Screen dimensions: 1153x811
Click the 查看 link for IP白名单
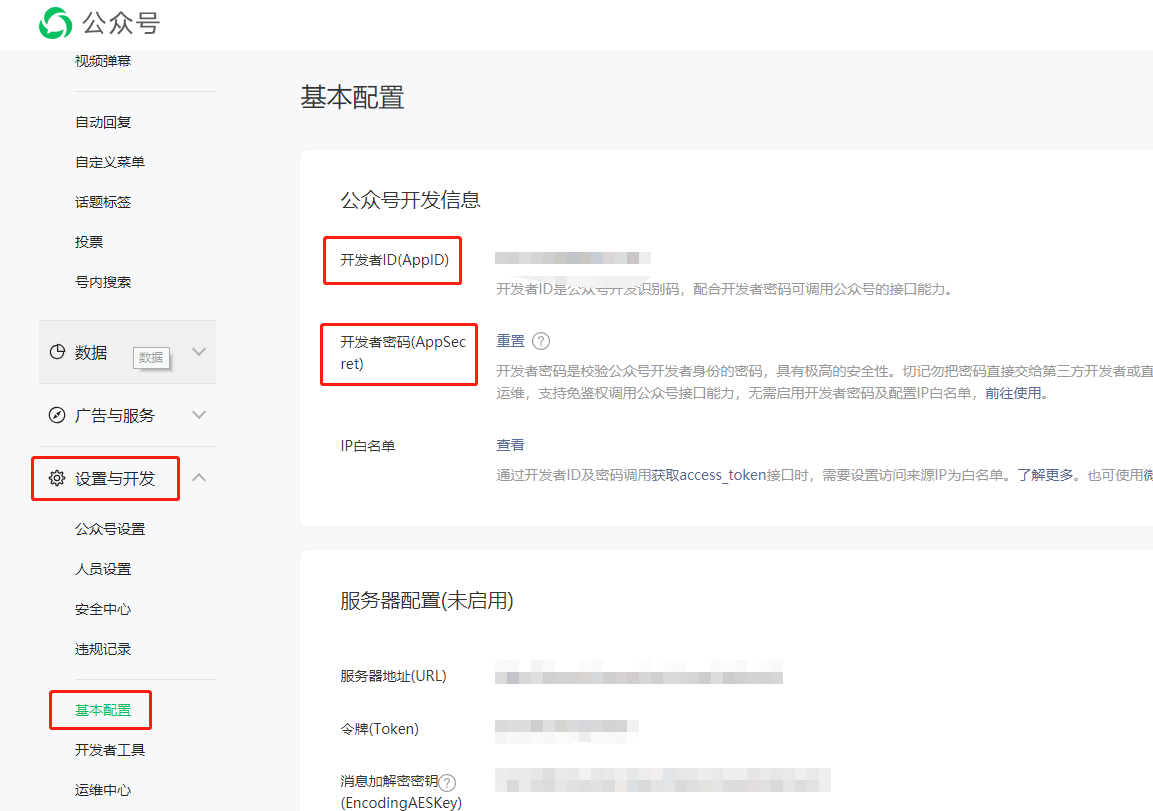pos(510,445)
